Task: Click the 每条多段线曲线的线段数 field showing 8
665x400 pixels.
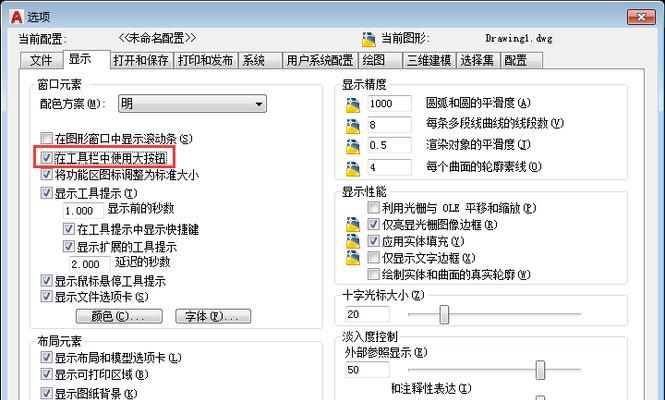Action: (x=389, y=125)
